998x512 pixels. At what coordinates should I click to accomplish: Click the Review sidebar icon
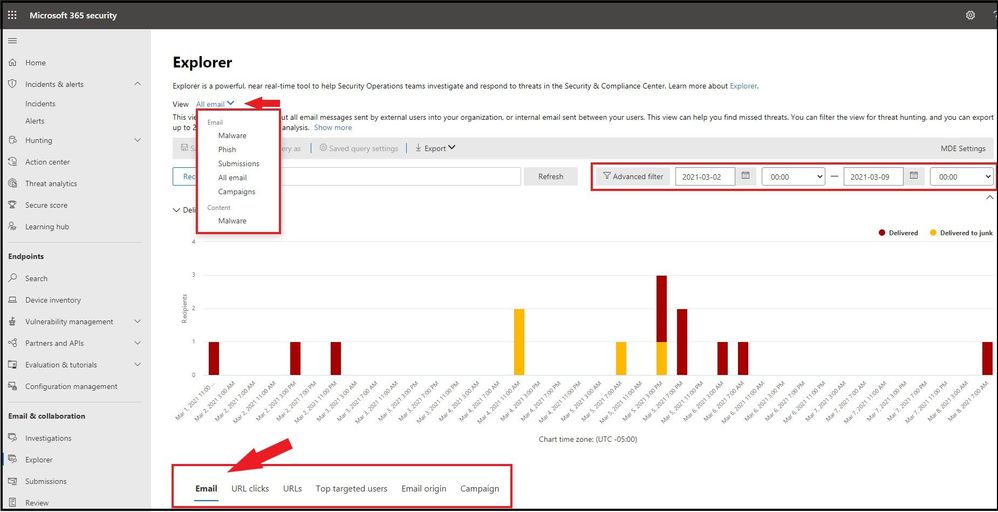[x=12, y=503]
